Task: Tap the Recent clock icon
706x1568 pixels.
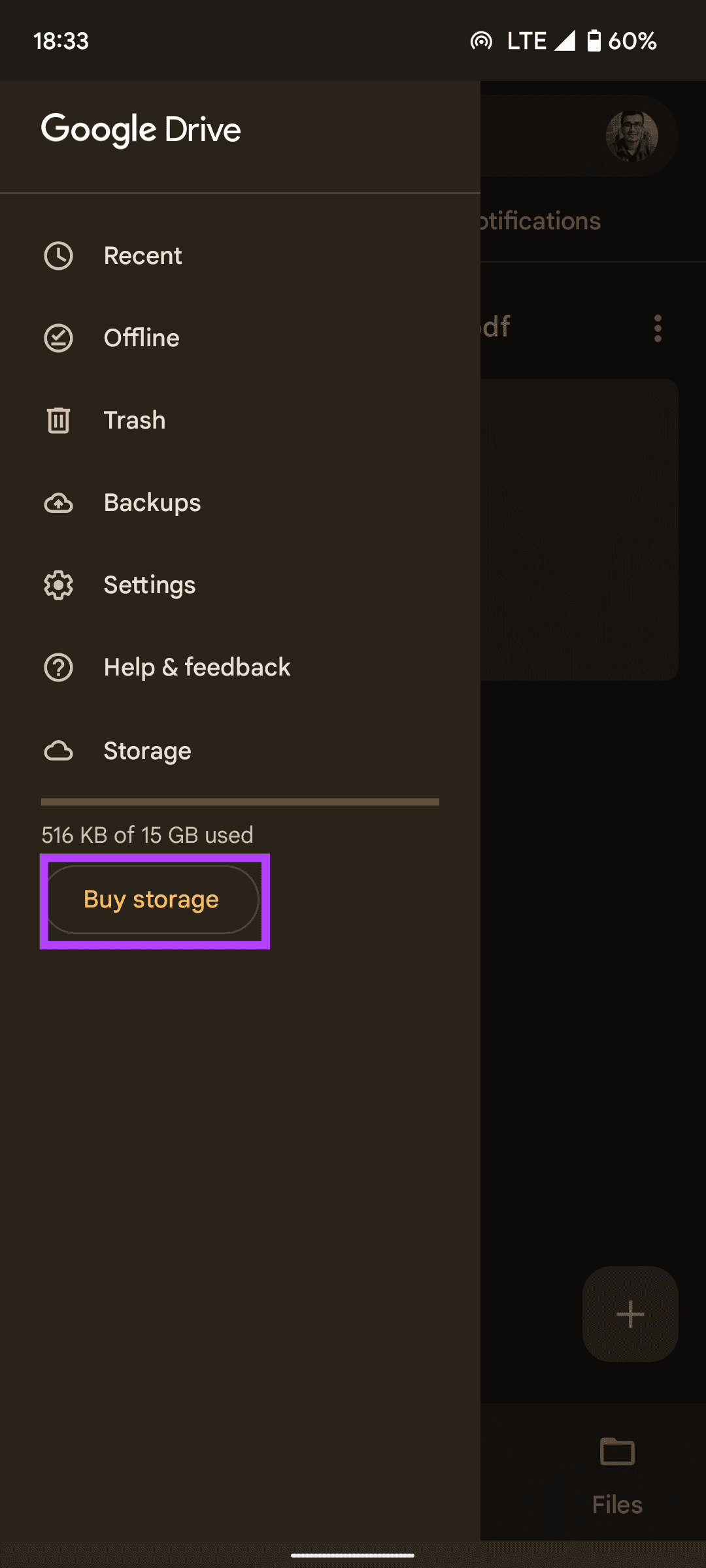Action: (x=58, y=256)
